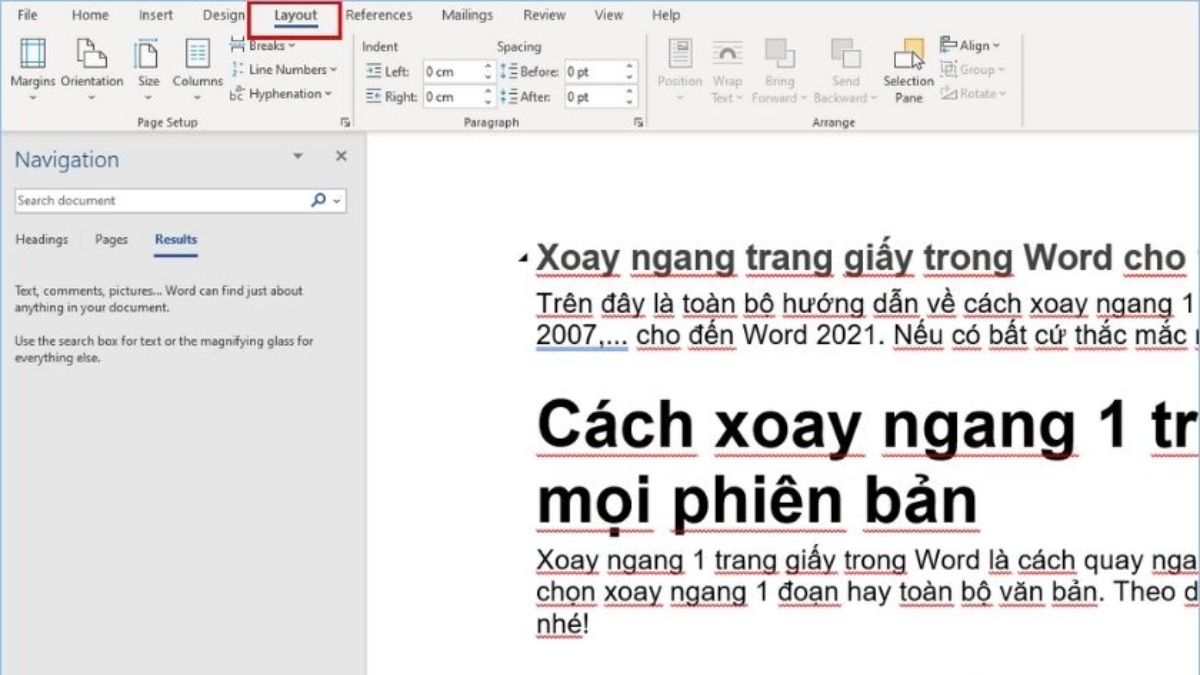The width and height of the screenshot is (1200, 675).
Task: Switch to the Headings tab in Navigation
Action: tap(42, 239)
